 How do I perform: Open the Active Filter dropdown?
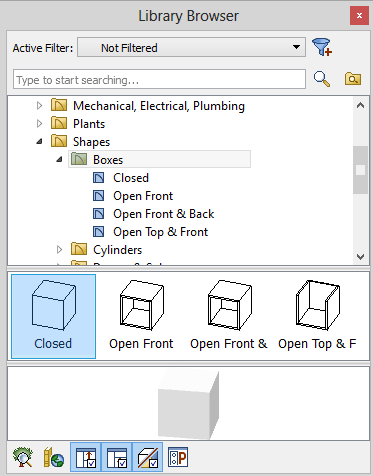pos(191,47)
